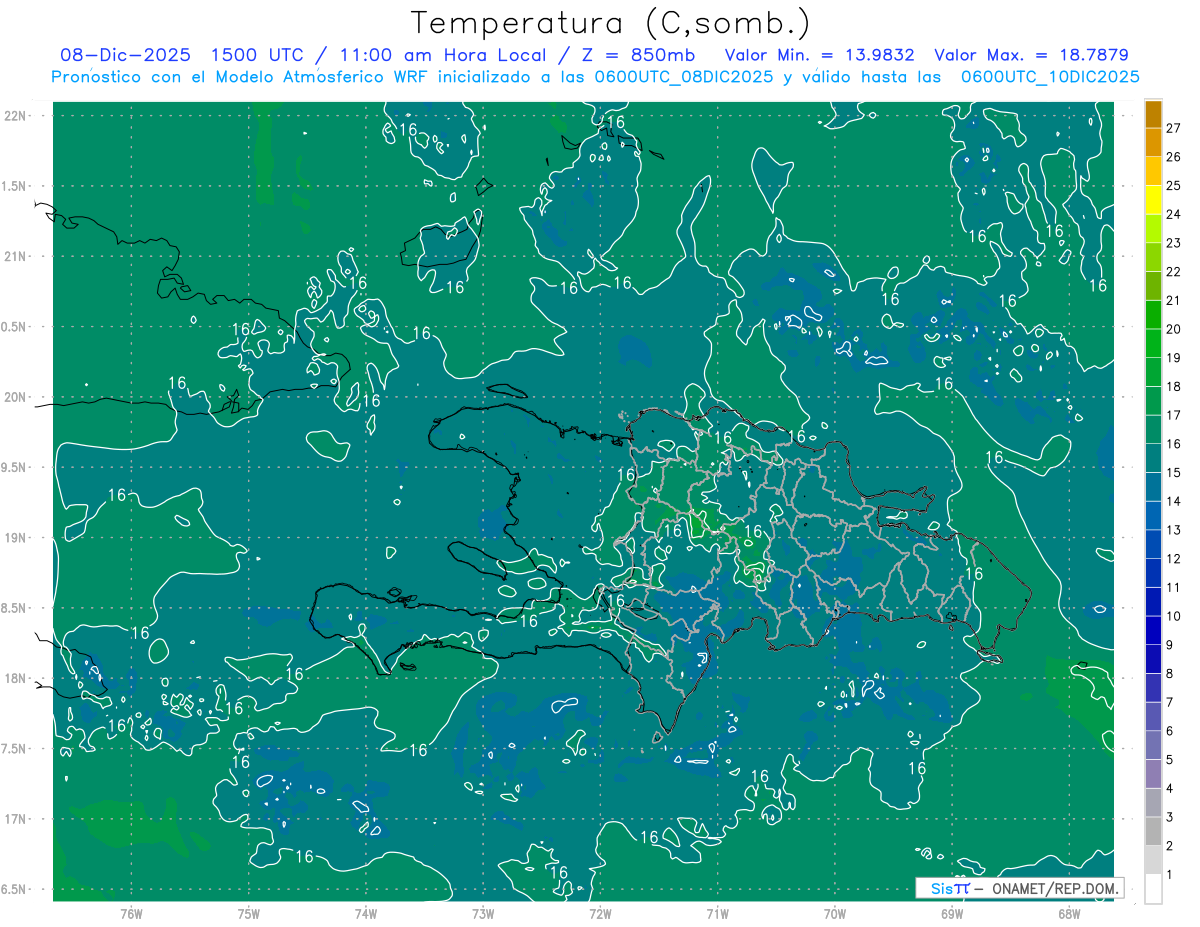Click the brown-orange swatch above 27
1200x927 pixels.
coord(1153,114)
